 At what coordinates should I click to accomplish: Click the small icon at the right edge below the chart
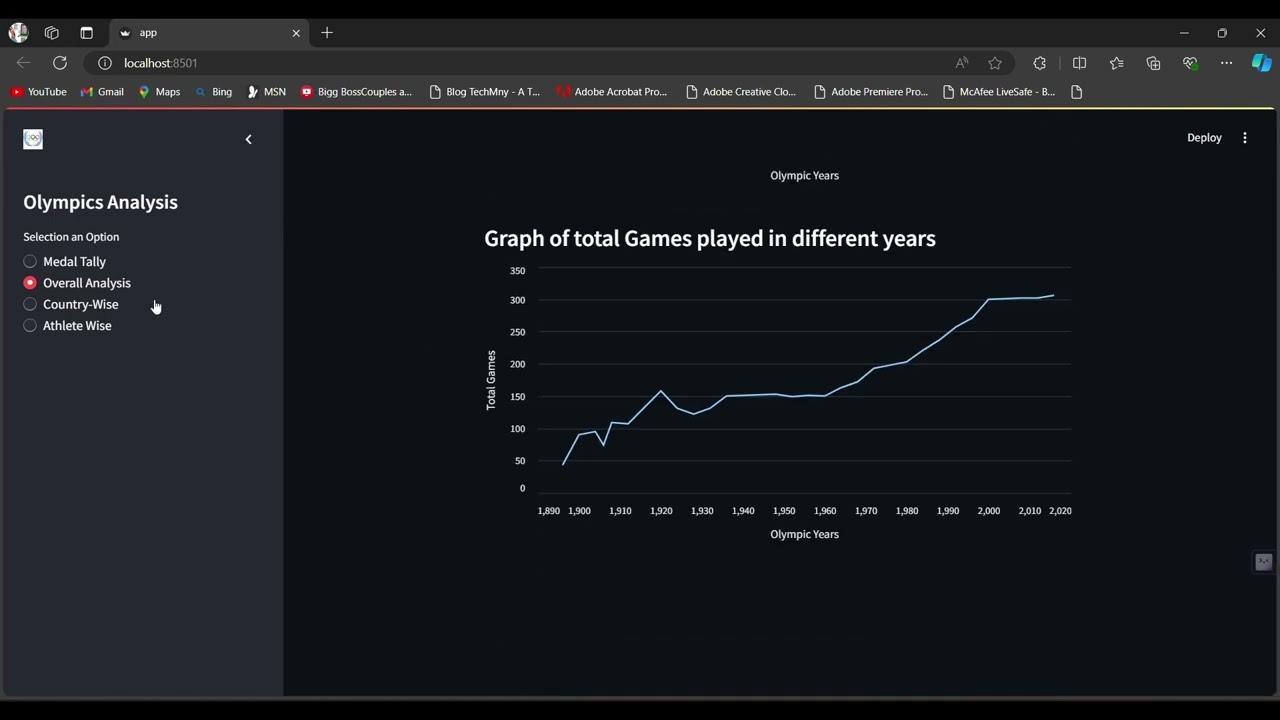1264,562
